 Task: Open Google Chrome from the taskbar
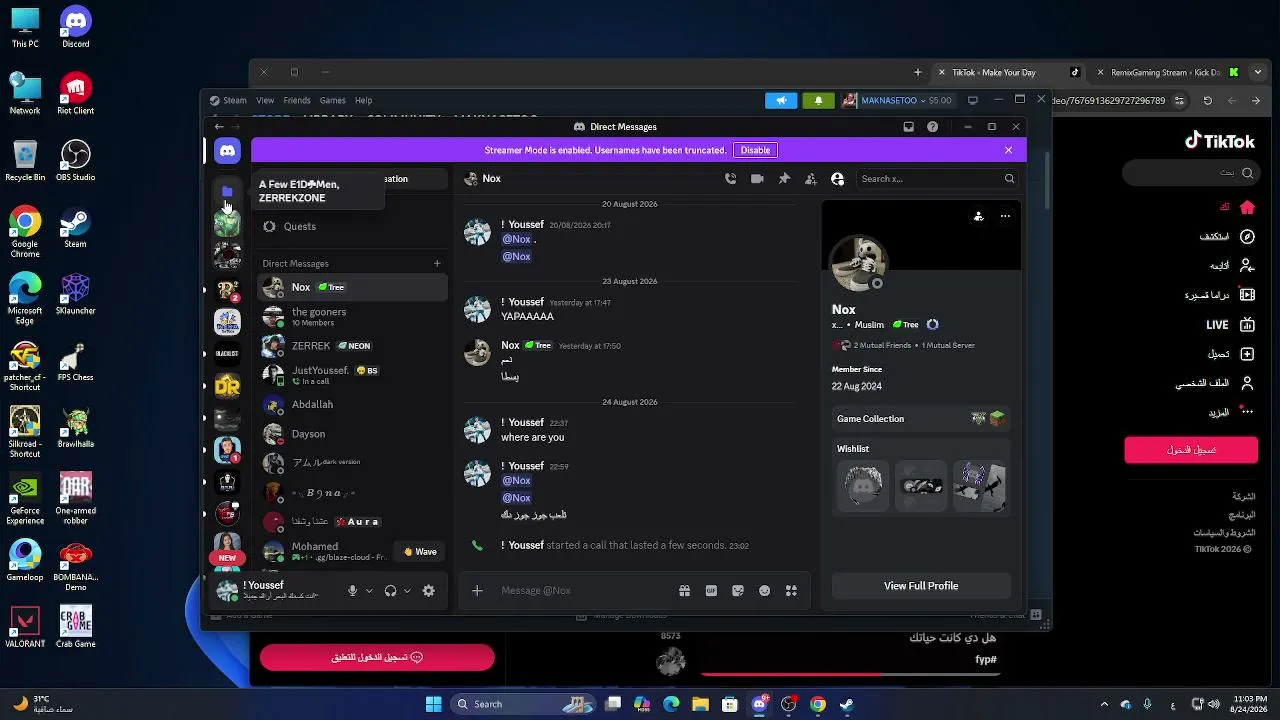(818, 704)
